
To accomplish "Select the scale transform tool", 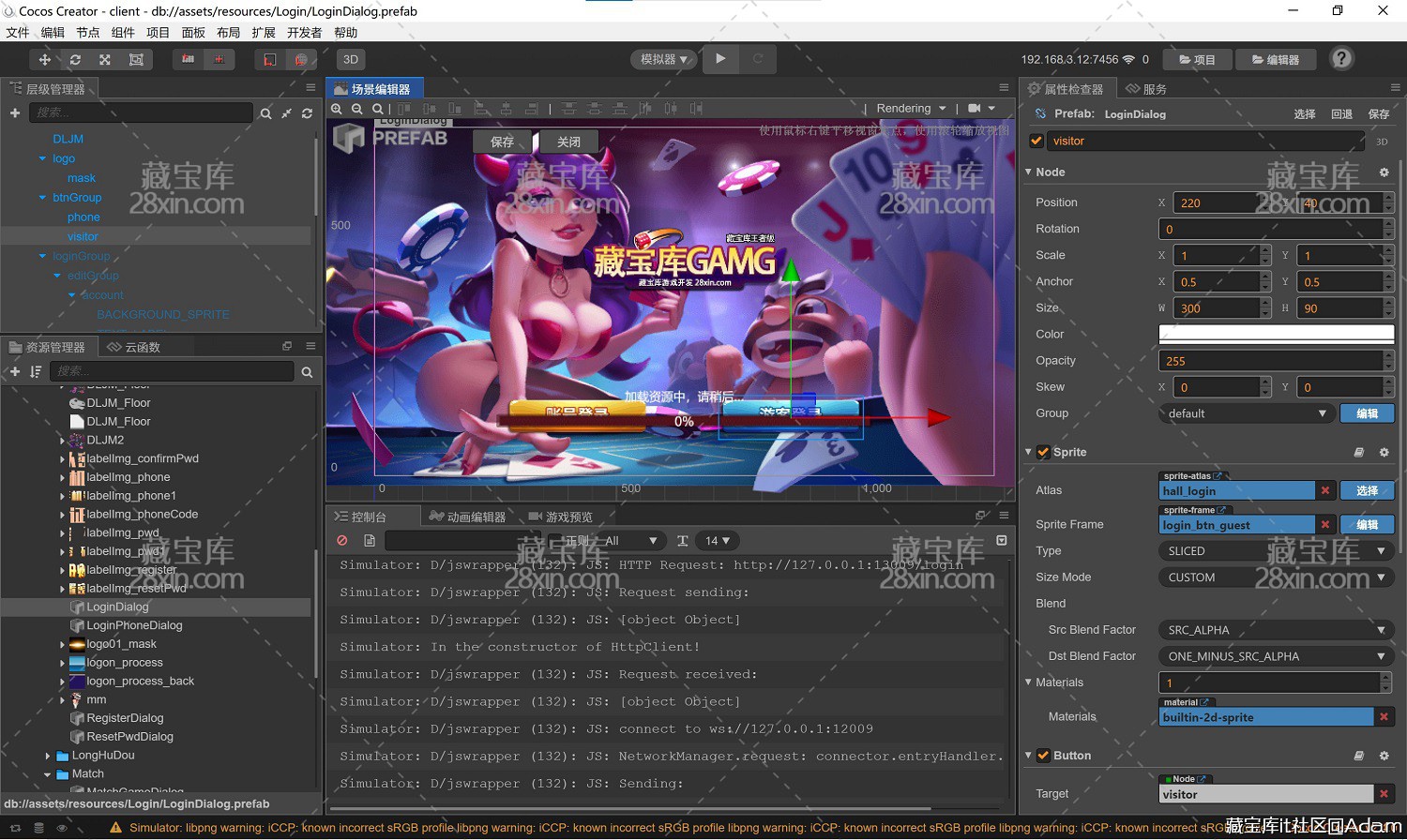I will click(105, 59).
